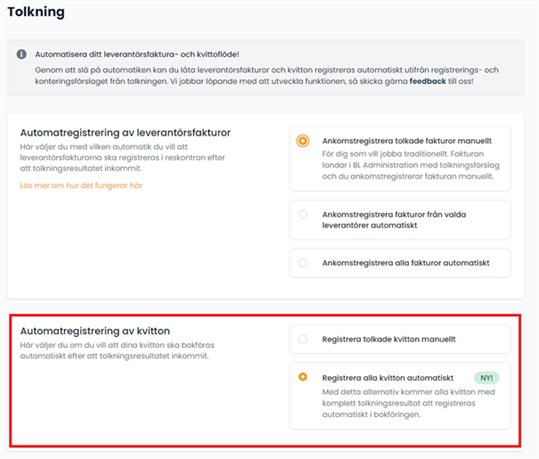The height and width of the screenshot is (459, 539).
Task: Click the green 'NY!' badge
Action: click(486, 378)
